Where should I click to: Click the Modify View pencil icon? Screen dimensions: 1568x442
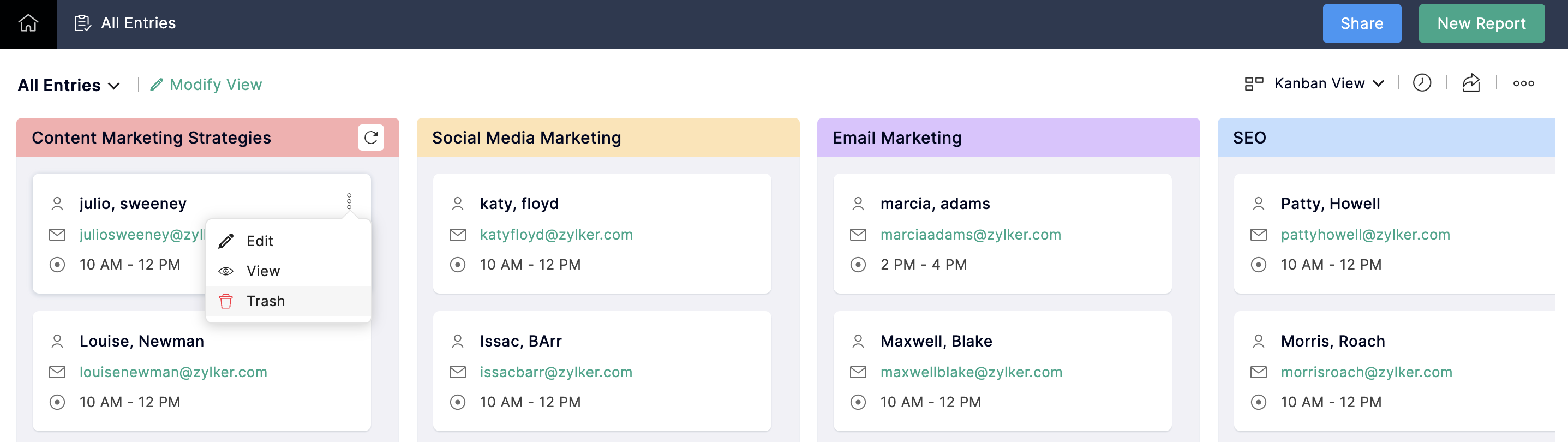click(157, 85)
